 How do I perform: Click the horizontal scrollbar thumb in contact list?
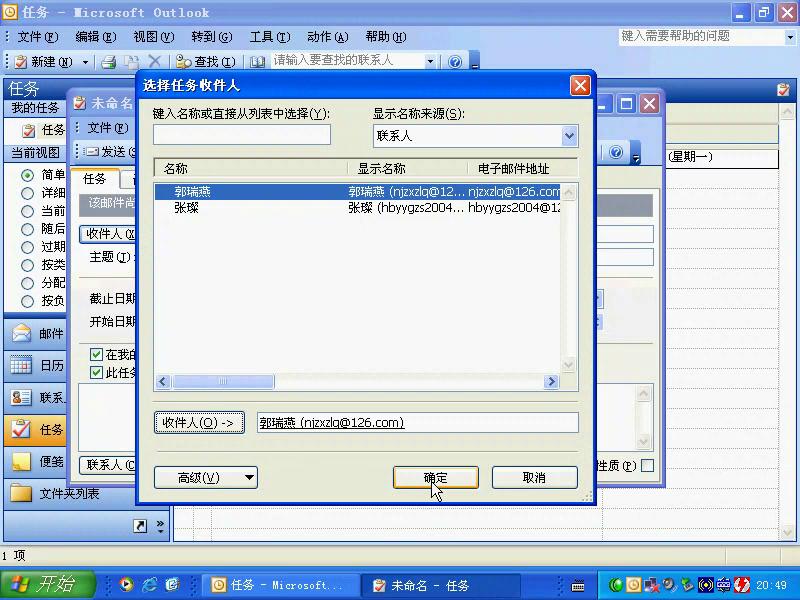pos(223,381)
